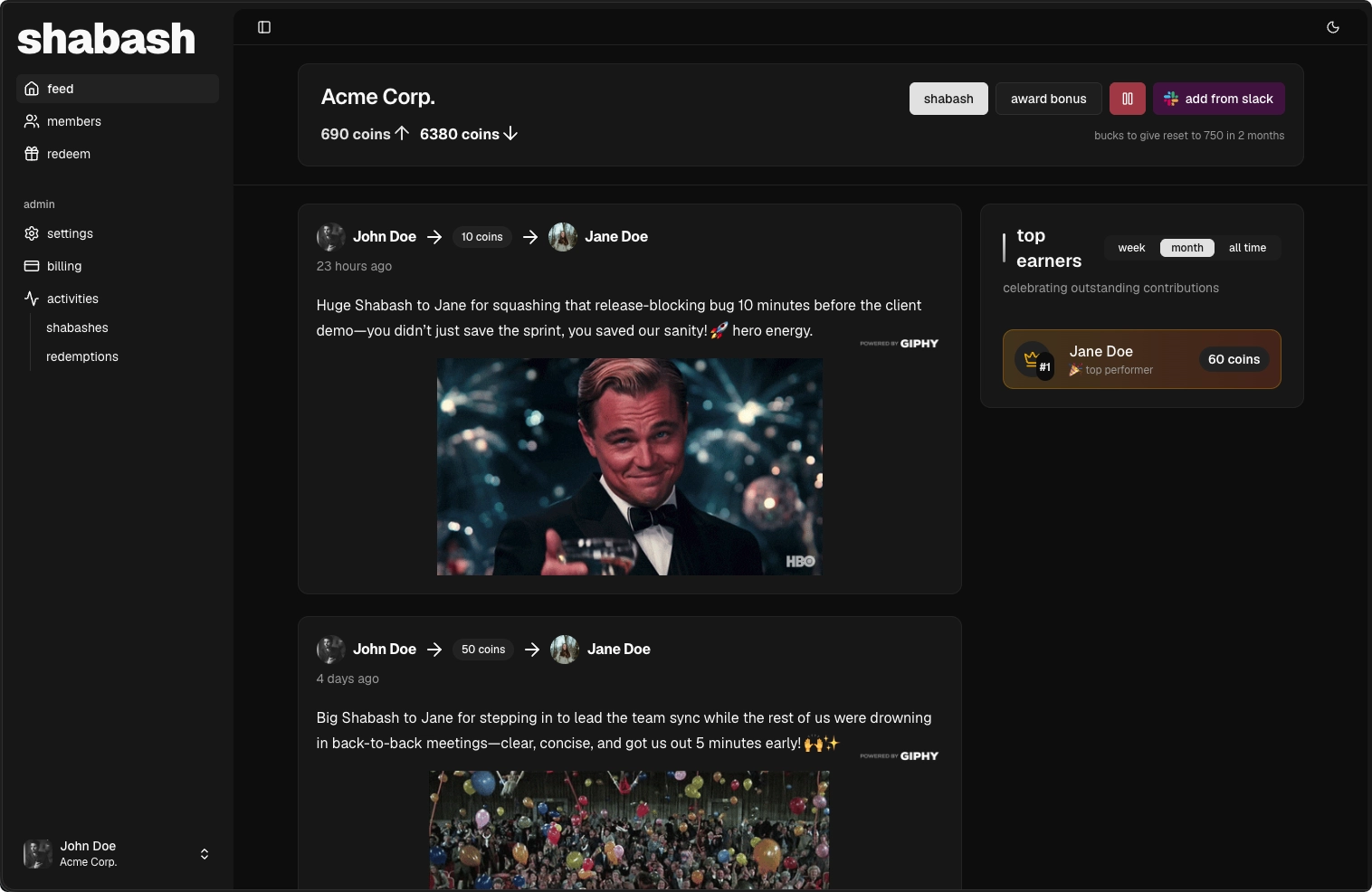Click John Doe's name in the 4 days ago post
The width and height of the screenshot is (1372, 892).
385,650
